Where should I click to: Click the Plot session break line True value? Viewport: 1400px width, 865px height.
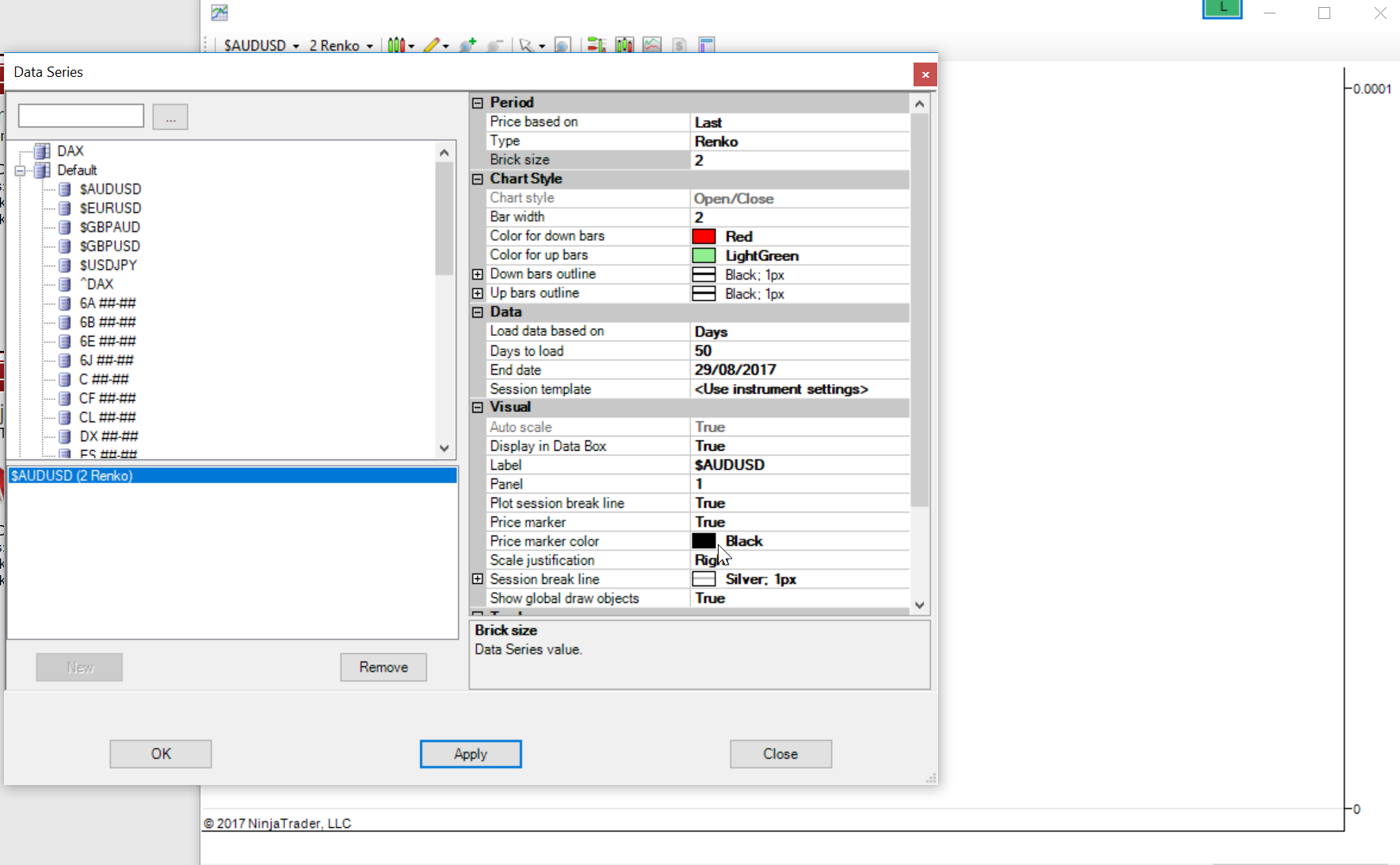(x=799, y=503)
